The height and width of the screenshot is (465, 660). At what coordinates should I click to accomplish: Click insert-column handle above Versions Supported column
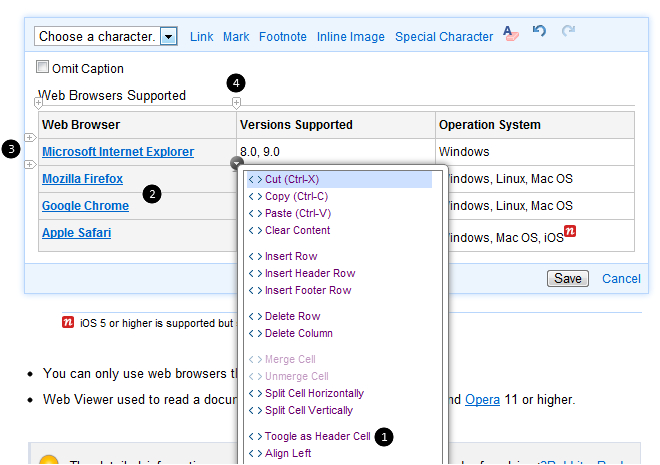237,102
